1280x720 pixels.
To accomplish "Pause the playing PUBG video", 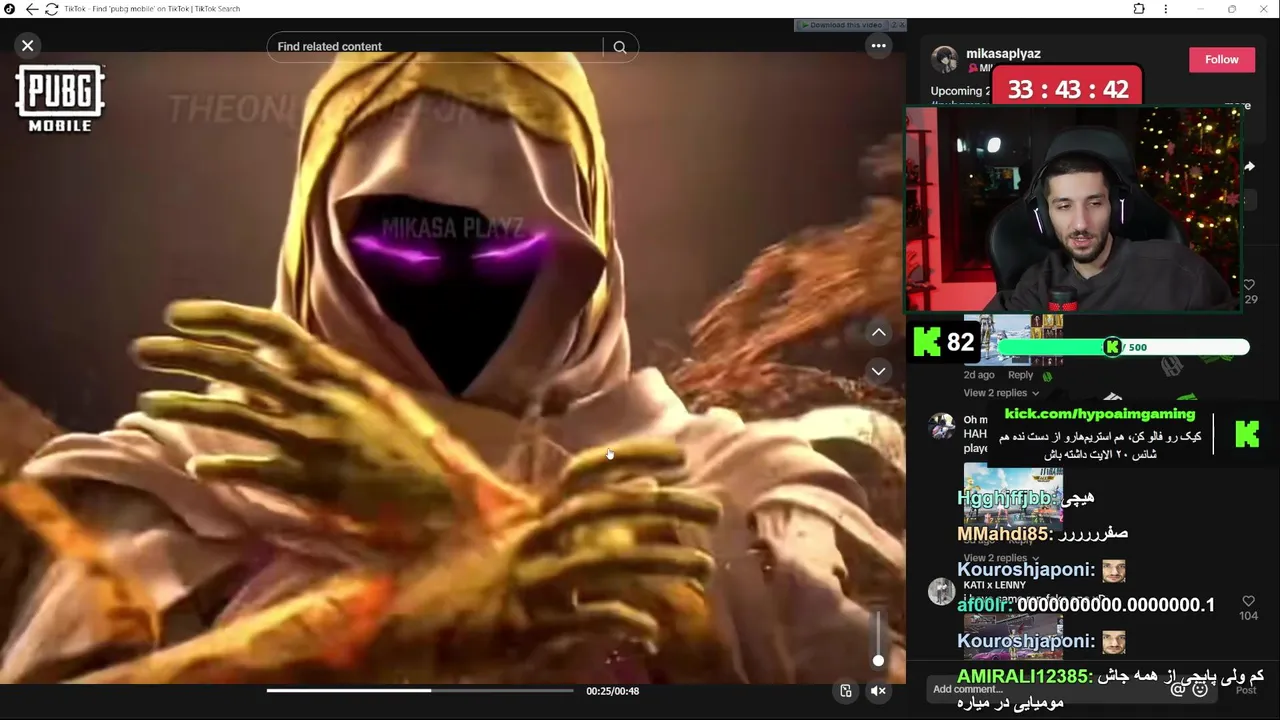I will (452, 367).
